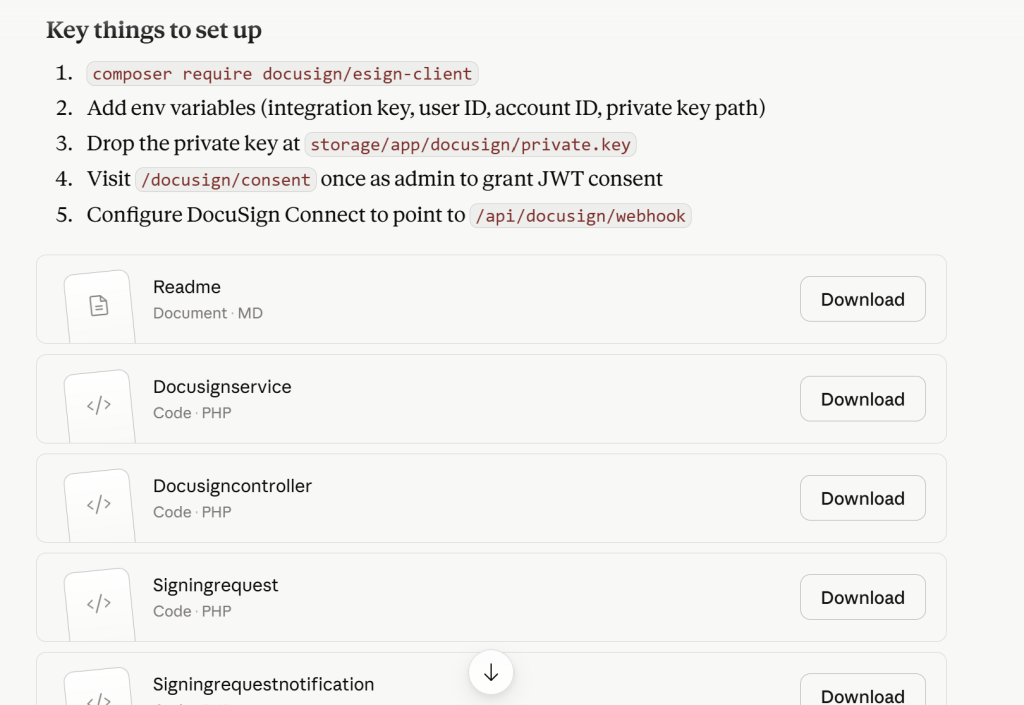Click 'Document · MD' label under Readme
Viewport: 1024px width, 705px height.
point(208,313)
